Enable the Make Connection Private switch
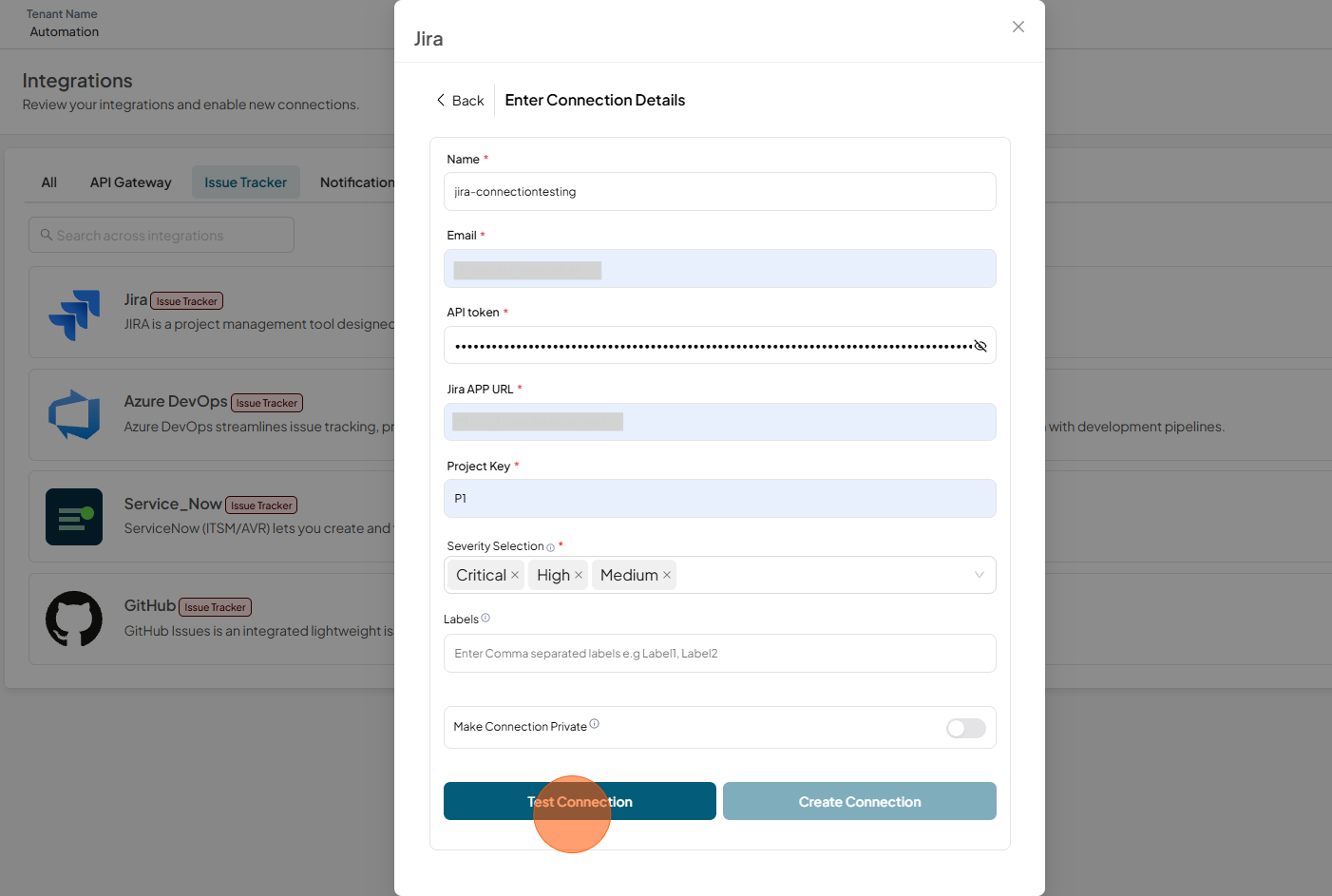Image resolution: width=1332 pixels, height=896 pixels. pos(966,728)
